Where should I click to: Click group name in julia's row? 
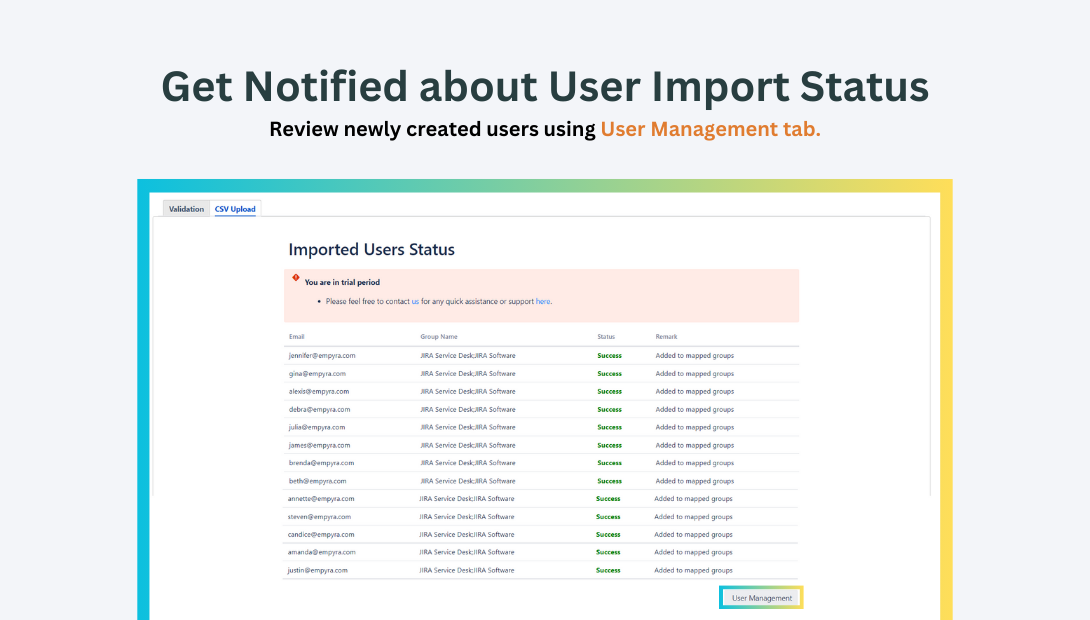[x=468, y=427]
